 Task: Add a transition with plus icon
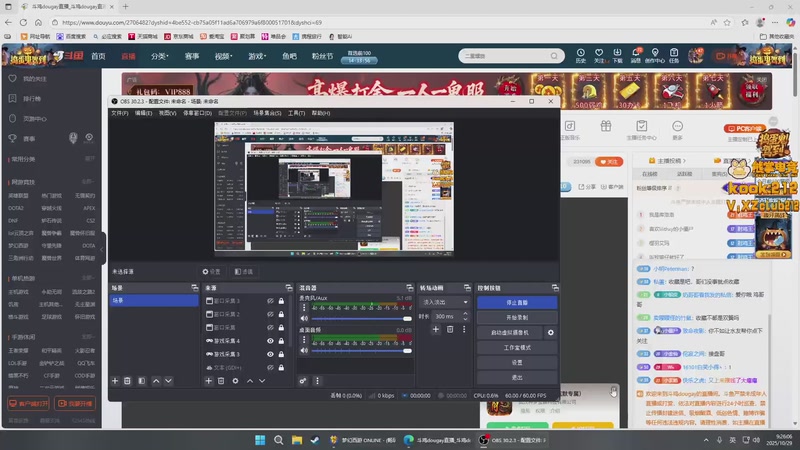click(436, 330)
